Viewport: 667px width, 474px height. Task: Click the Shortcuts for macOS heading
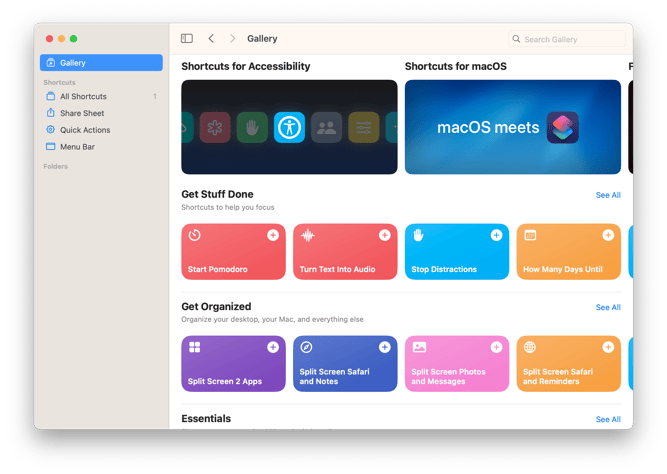pyautogui.click(x=456, y=66)
